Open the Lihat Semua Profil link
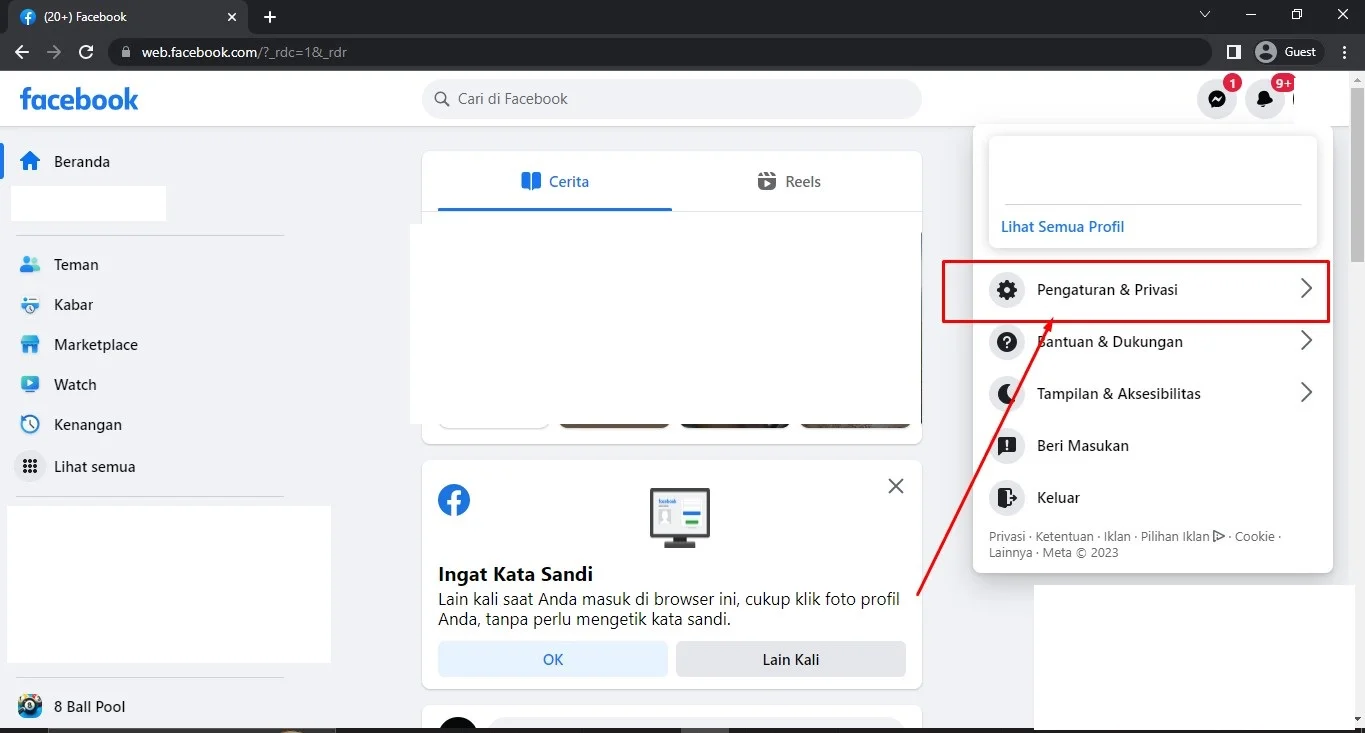This screenshot has height=733, width=1365. click(x=1062, y=227)
